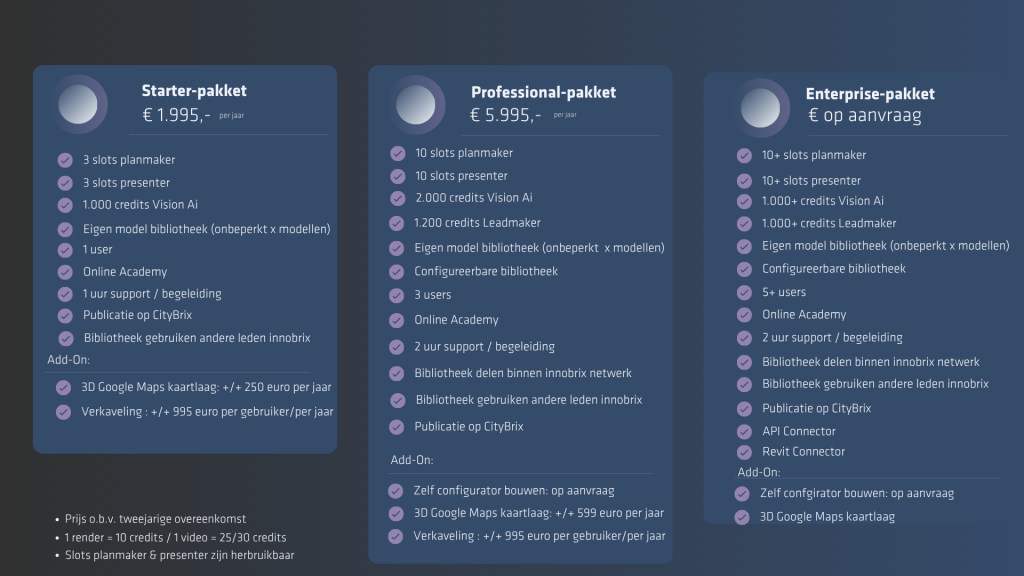Viewport: 1024px width, 576px height.
Task: Click checkmark beside Configureerbare bibliotheek in Professional
Action: click(x=396, y=272)
